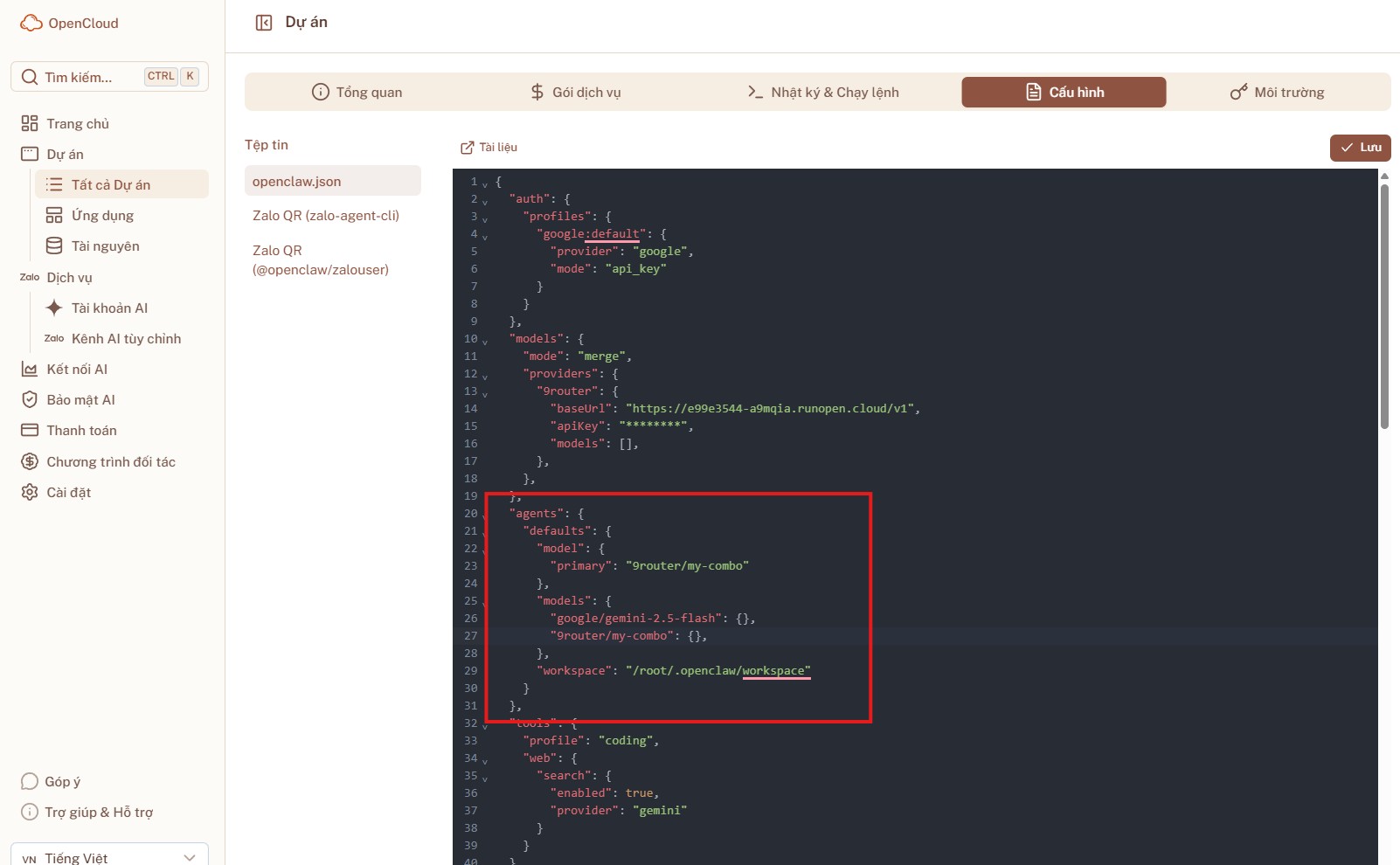Open Góp ý feedback item

click(62, 782)
